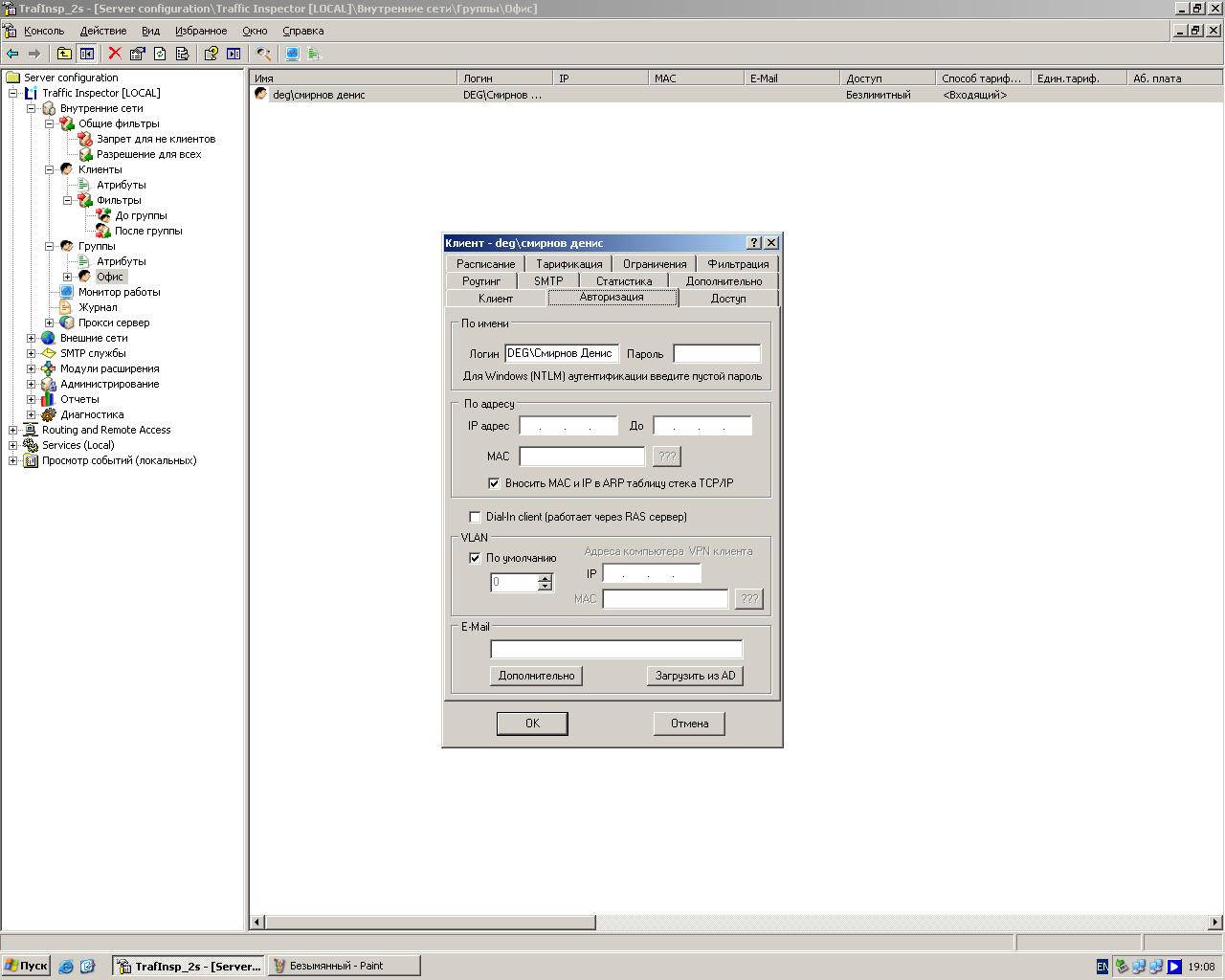Image resolution: width=1225 pixels, height=980 pixels.
Task: Expand the 'Внешние сети' tree node
Action: pos(32,338)
